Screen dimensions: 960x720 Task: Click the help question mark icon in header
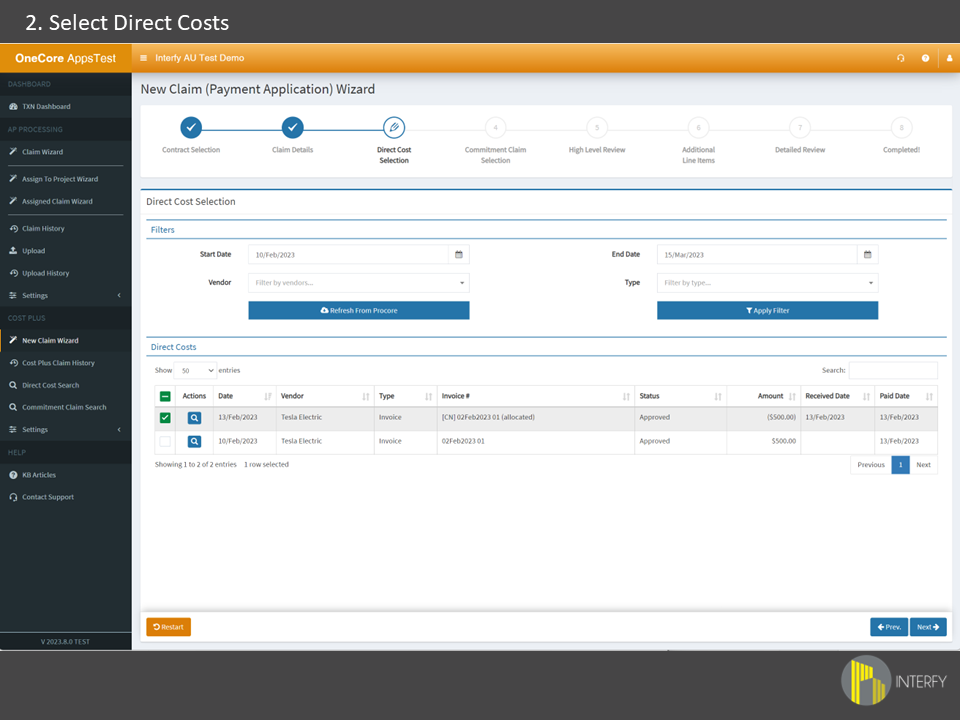click(925, 58)
